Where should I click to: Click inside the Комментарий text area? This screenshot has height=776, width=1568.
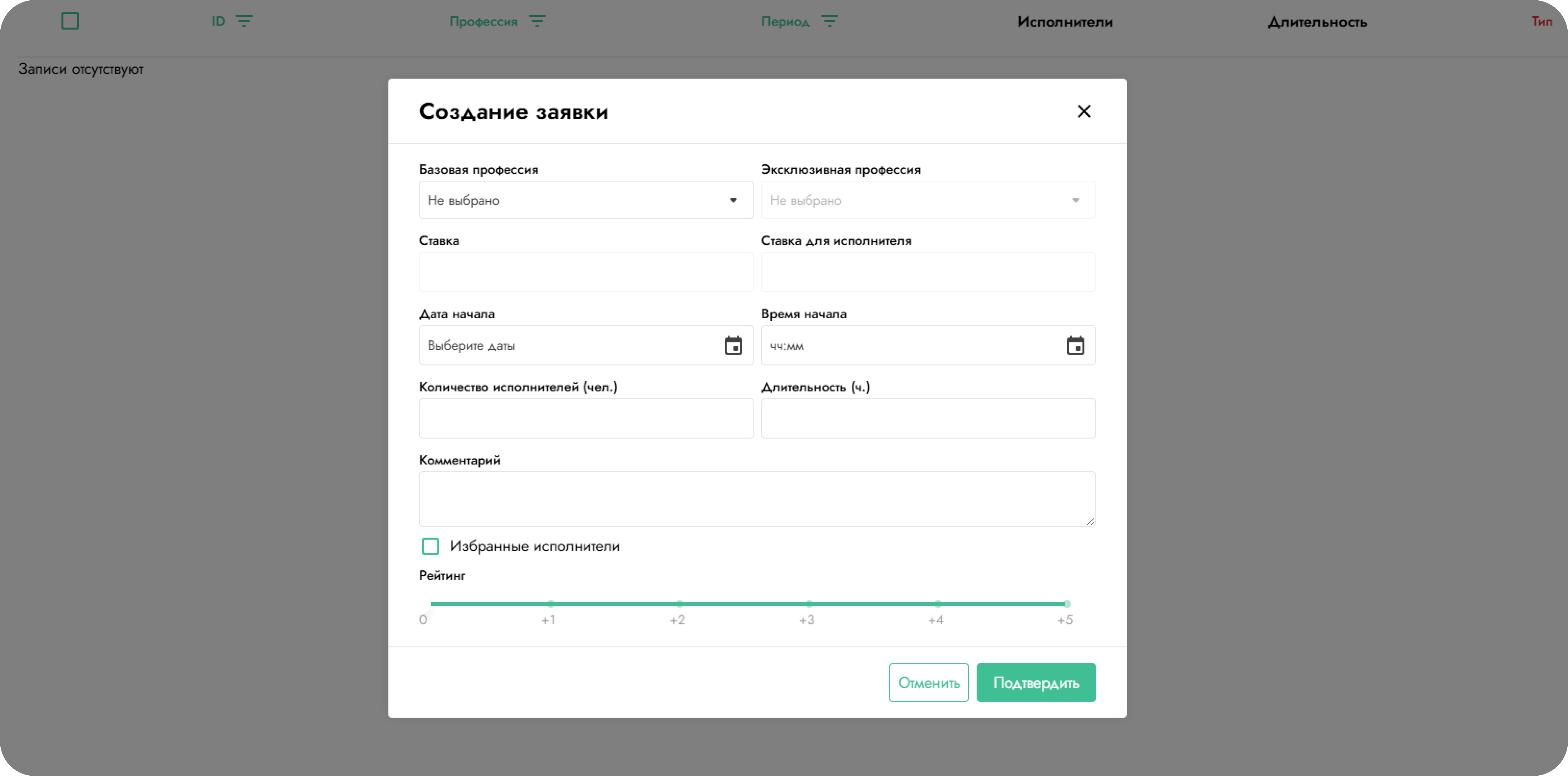[756, 498]
